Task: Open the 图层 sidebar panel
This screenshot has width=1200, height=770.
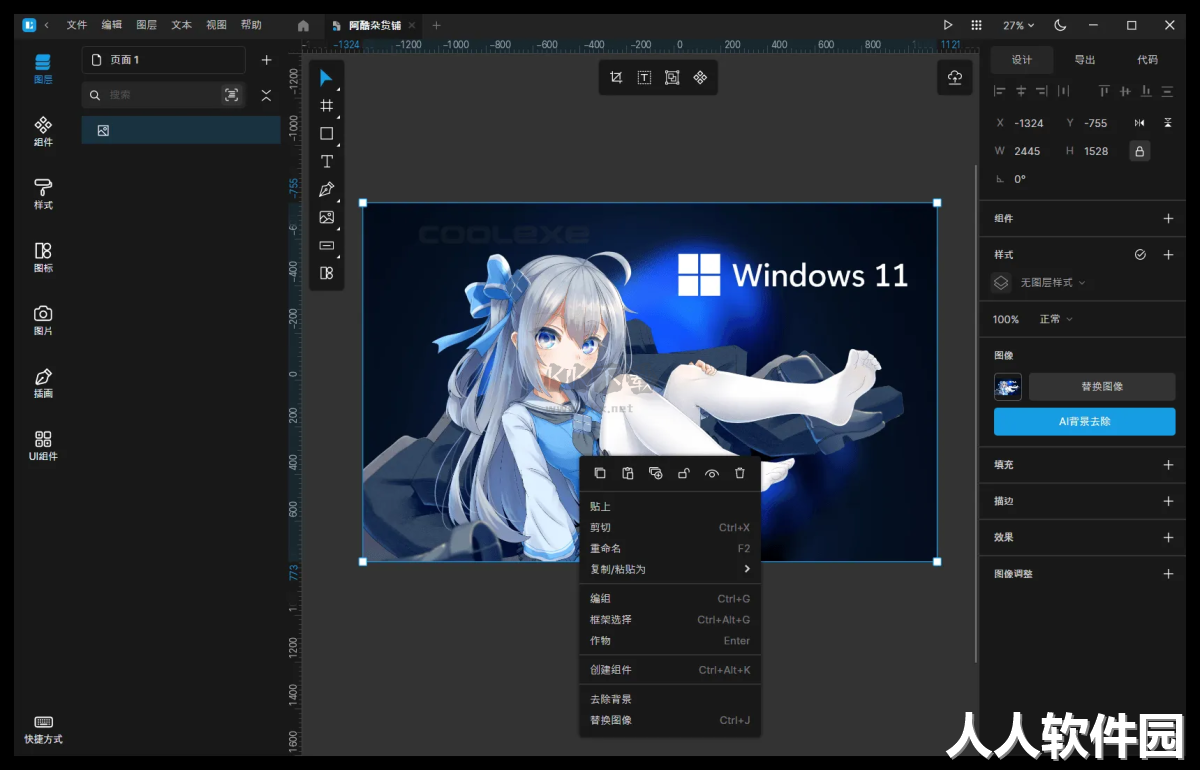Action: tap(43, 69)
